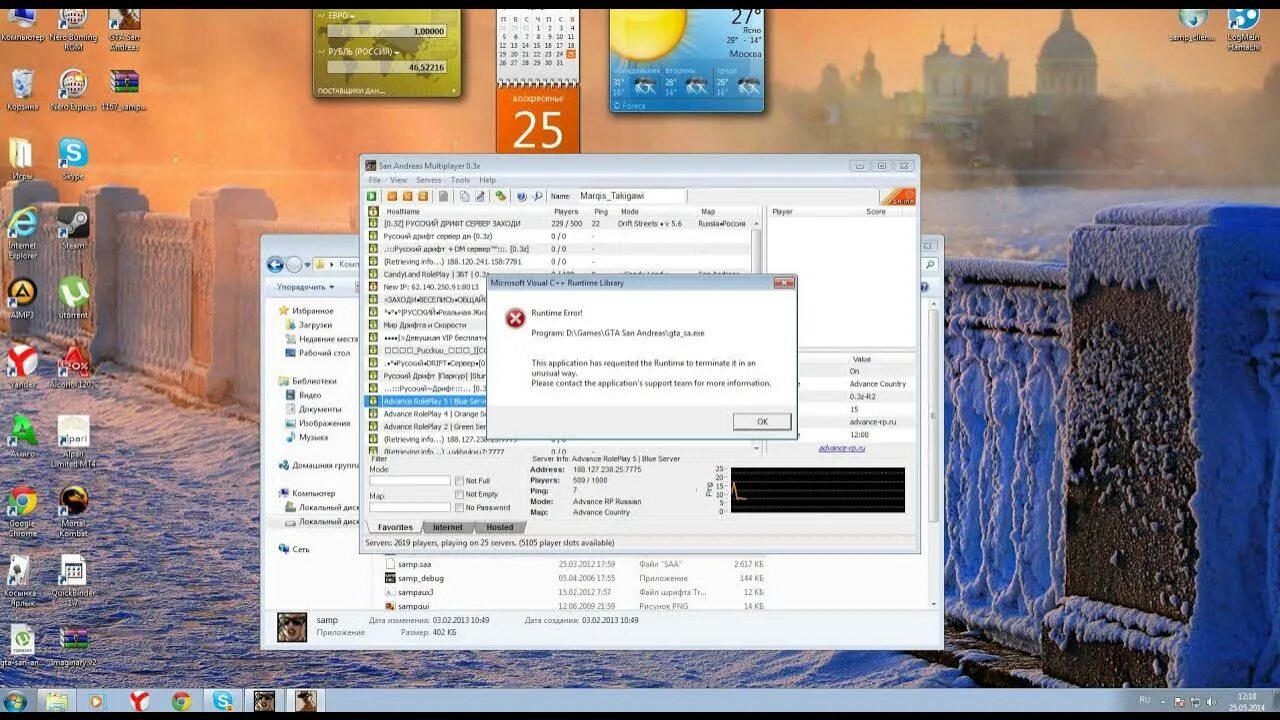The height and width of the screenshot is (720, 1280).
Task: Open Internet Explorer desktop shortcut
Action: [x=22, y=233]
